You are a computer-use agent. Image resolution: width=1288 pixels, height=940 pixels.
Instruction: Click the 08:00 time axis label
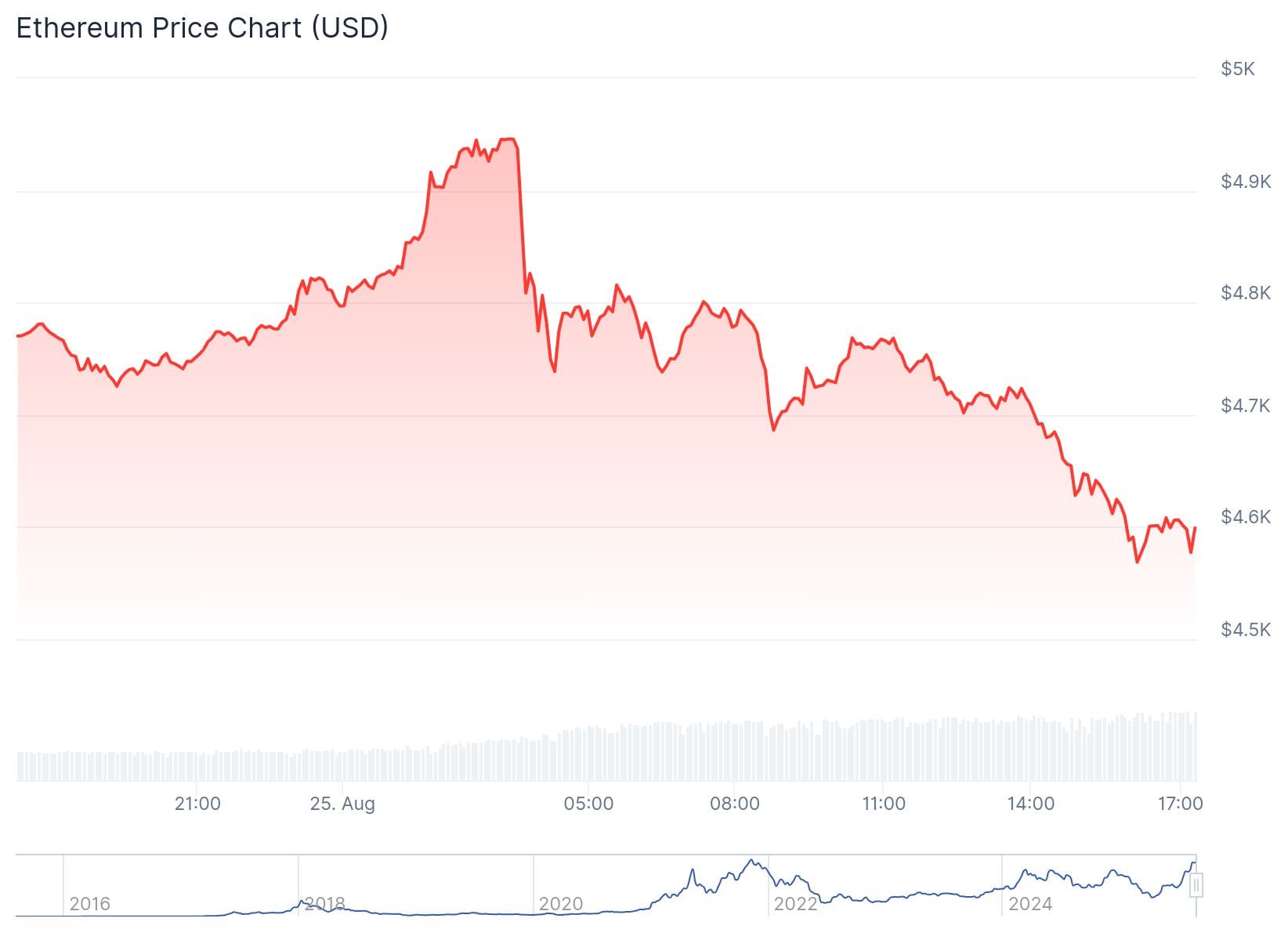734,804
